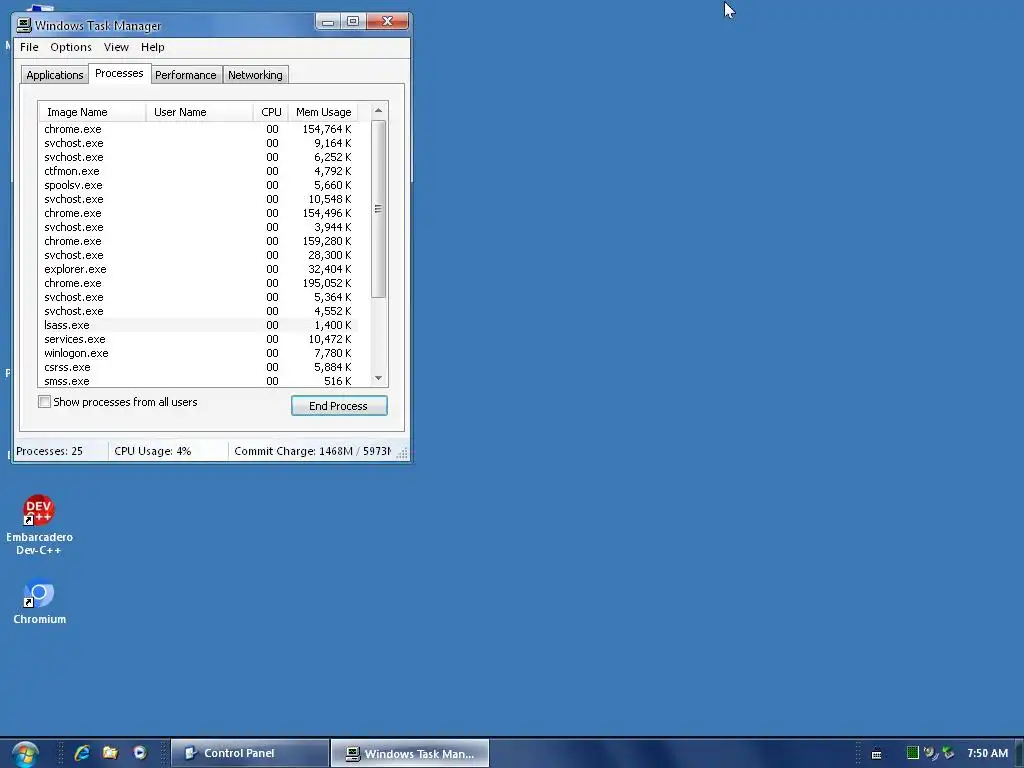This screenshot has height=768, width=1024.
Task: Sort by CPU column header
Action: 271,112
